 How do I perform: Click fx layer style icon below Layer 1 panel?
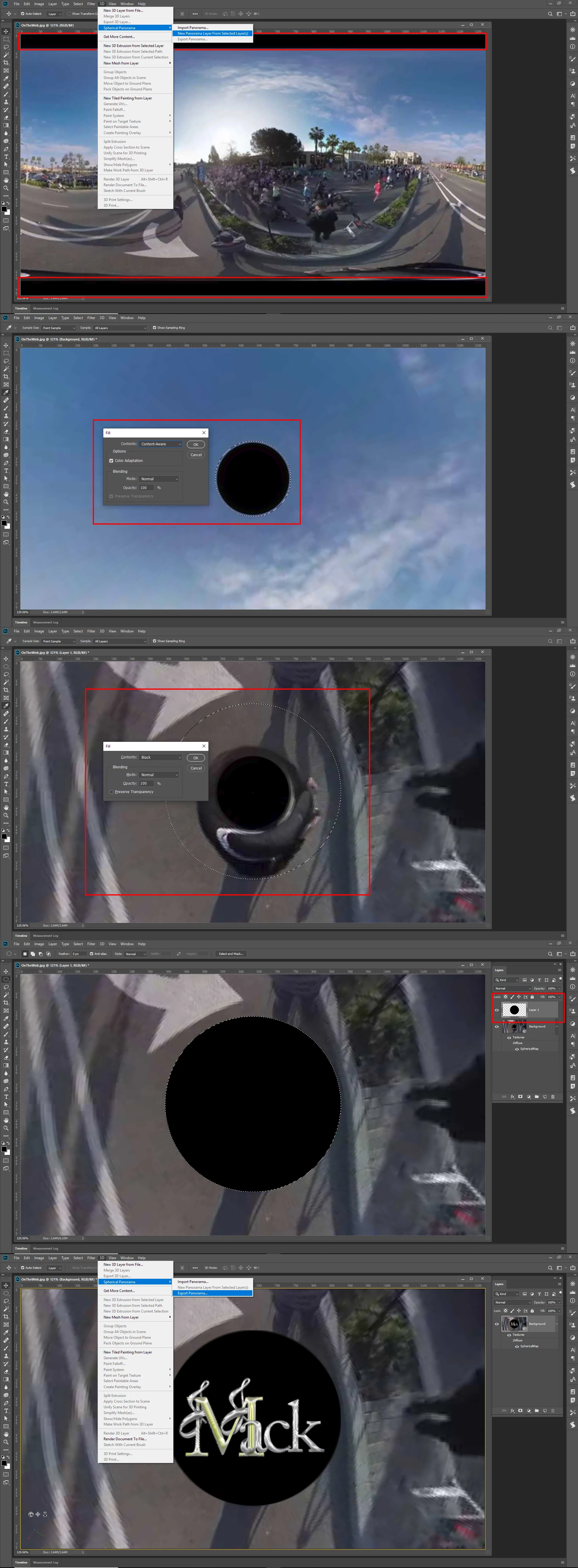pyautogui.click(x=512, y=1097)
